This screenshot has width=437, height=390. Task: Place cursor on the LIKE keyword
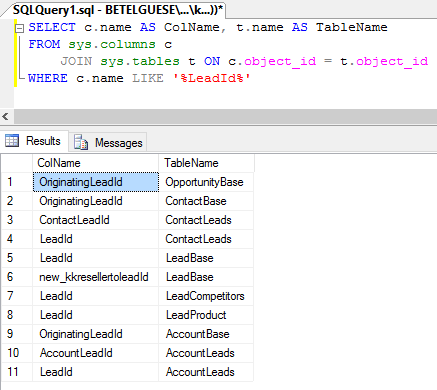148,78
